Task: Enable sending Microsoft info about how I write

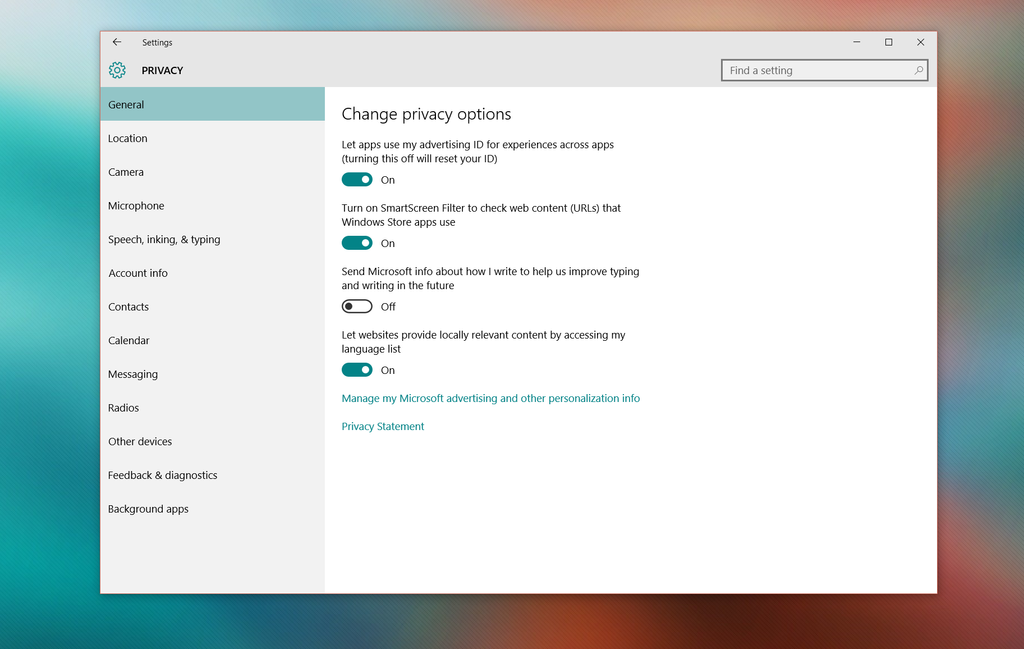Action: 357,306
